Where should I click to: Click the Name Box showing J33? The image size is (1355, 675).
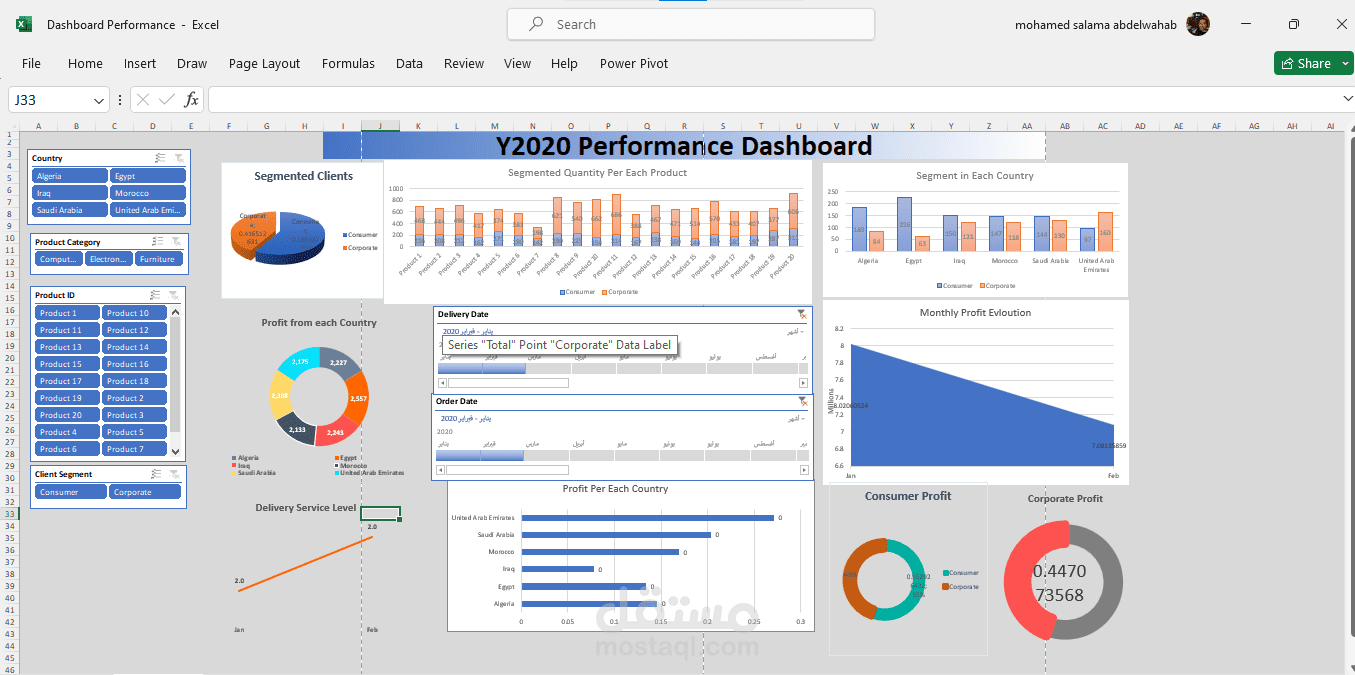[x=50, y=100]
